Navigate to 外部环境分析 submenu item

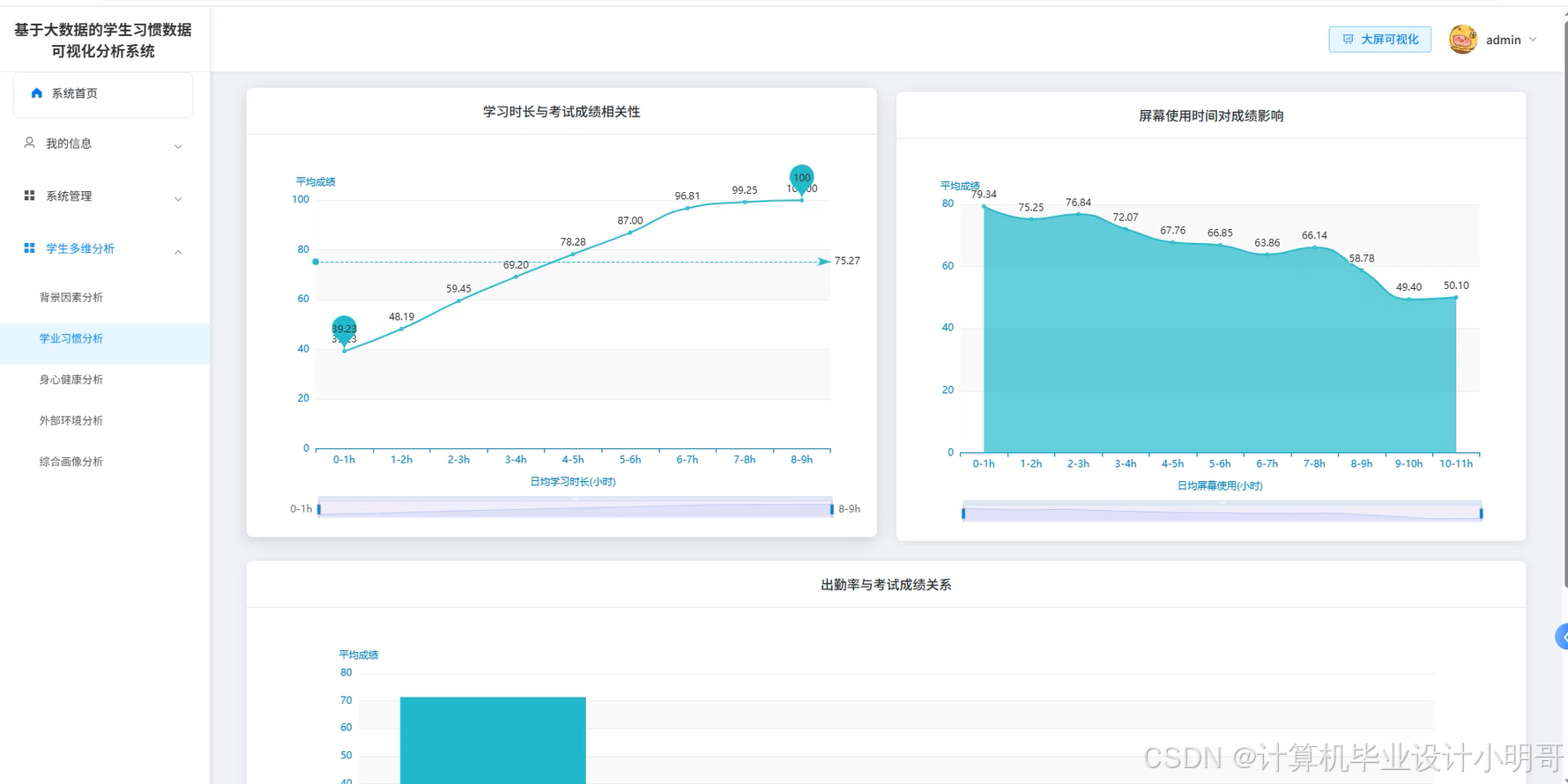(x=71, y=420)
